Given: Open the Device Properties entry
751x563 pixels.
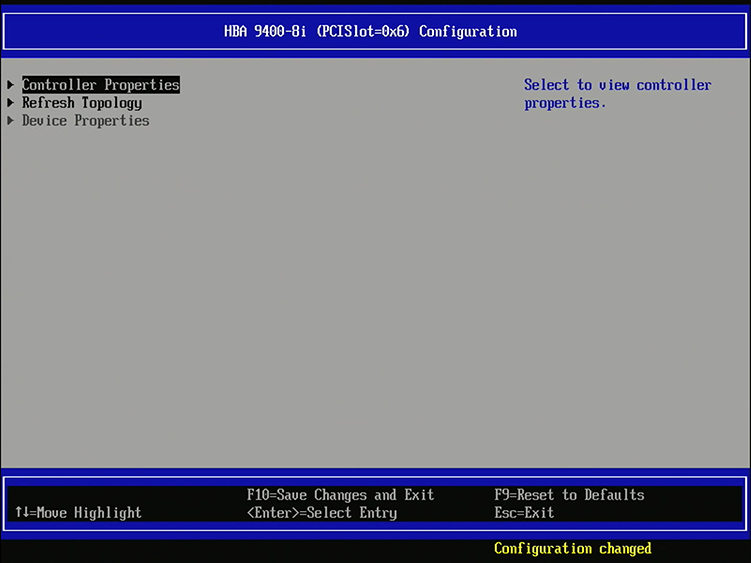Looking at the screenshot, I should (85, 121).
